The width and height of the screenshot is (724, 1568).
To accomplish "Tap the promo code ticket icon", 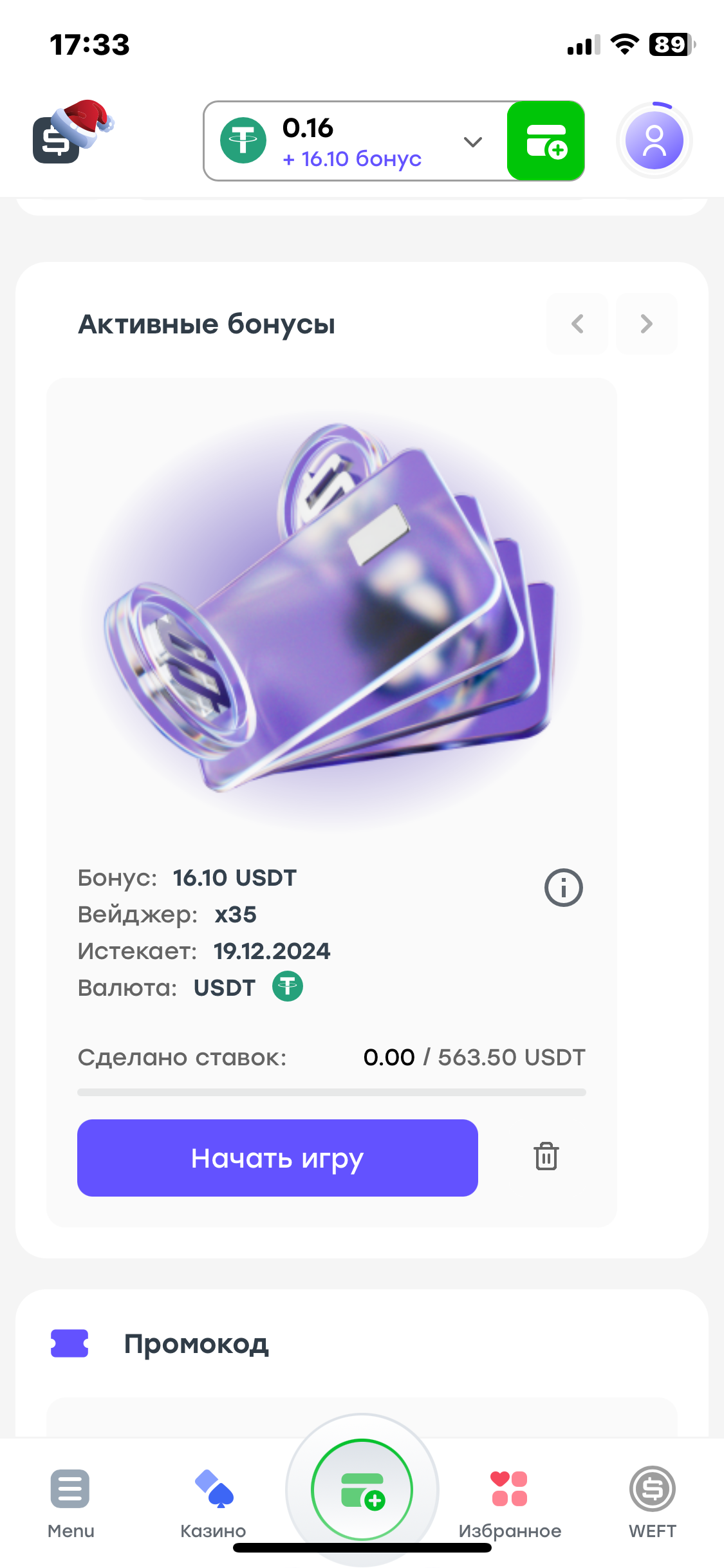I will point(70,1343).
